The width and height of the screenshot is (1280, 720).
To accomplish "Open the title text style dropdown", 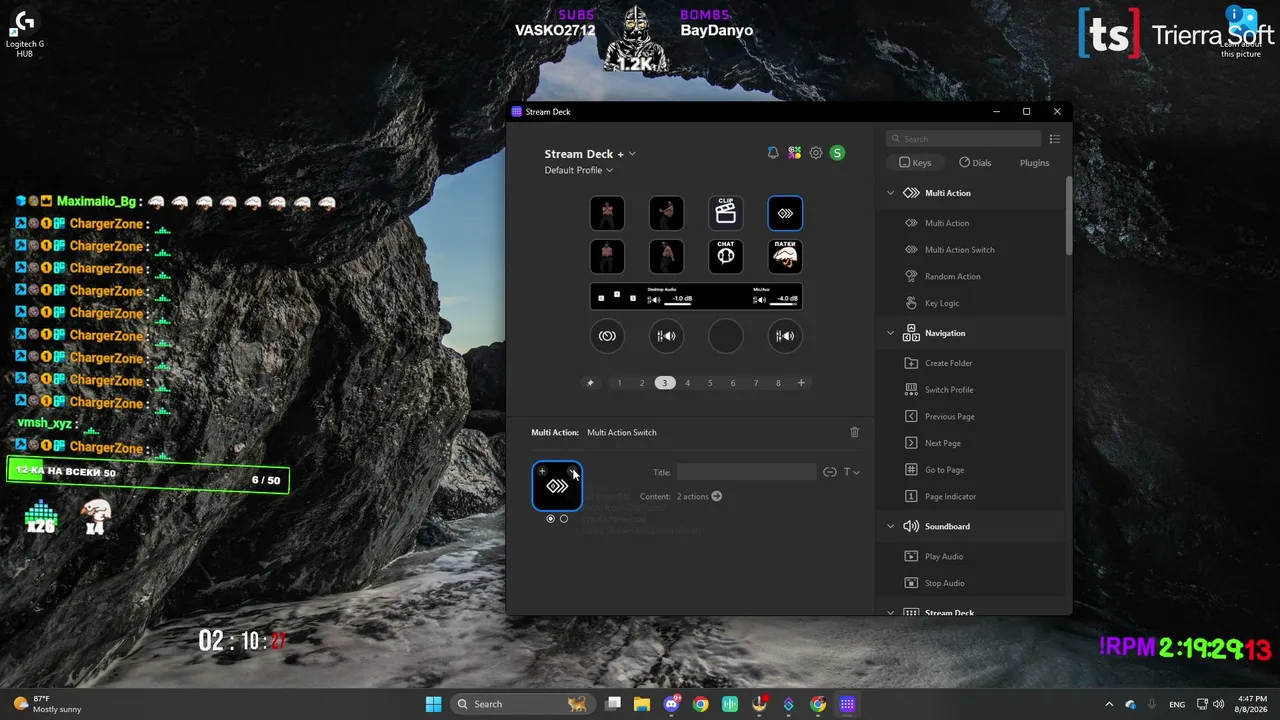I will click(x=852, y=472).
